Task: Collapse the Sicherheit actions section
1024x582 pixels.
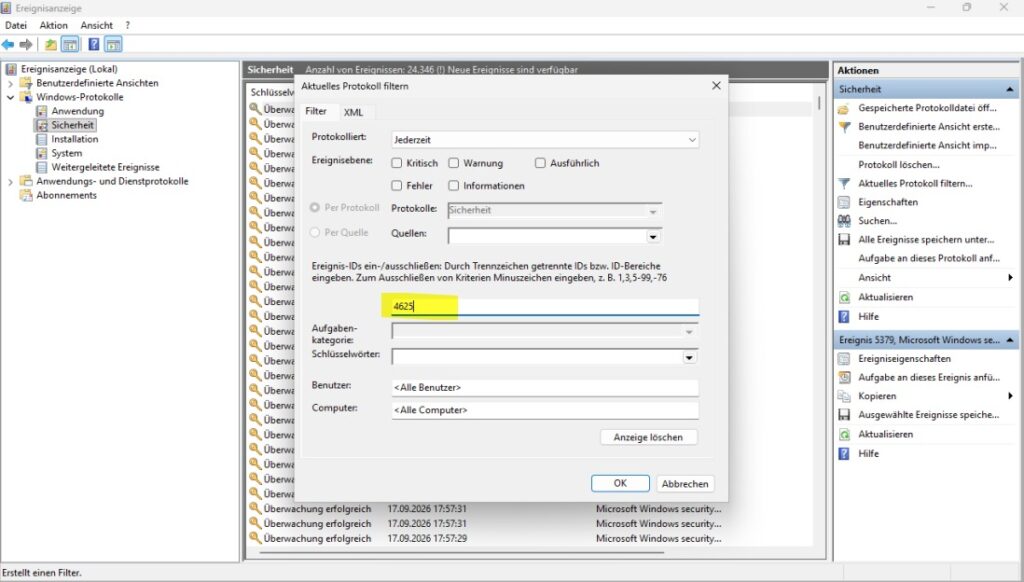Action: coord(1010,89)
